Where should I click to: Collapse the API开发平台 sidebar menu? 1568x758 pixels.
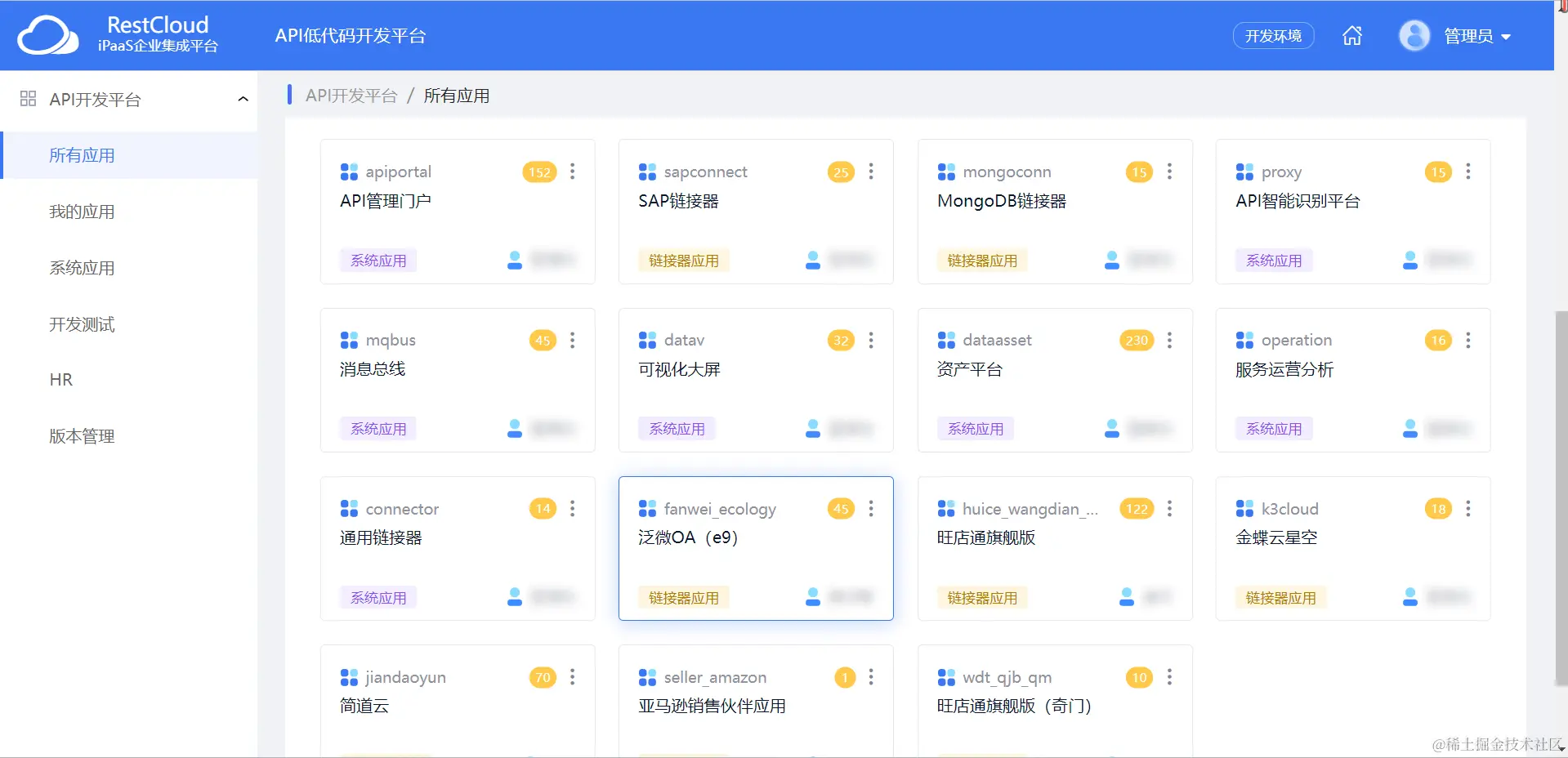click(x=243, y=99)
